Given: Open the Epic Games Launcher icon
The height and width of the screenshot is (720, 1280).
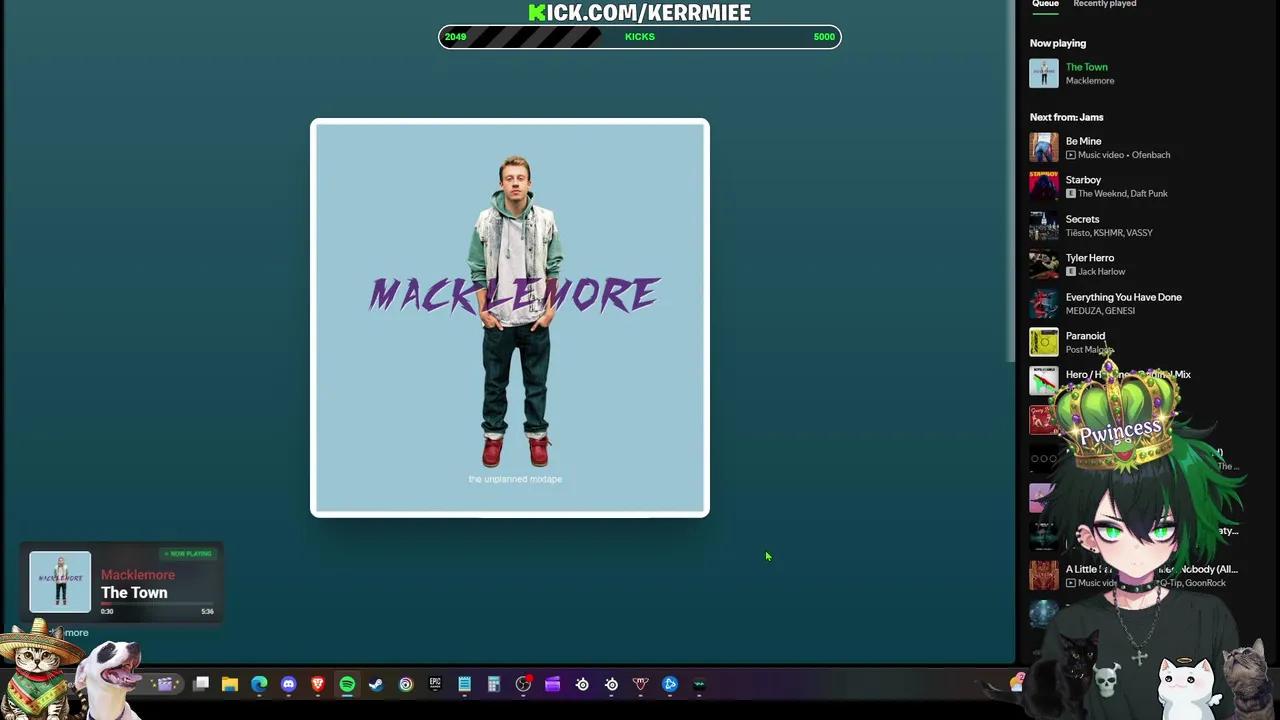Looking at the screenshot, I should 434,684.
